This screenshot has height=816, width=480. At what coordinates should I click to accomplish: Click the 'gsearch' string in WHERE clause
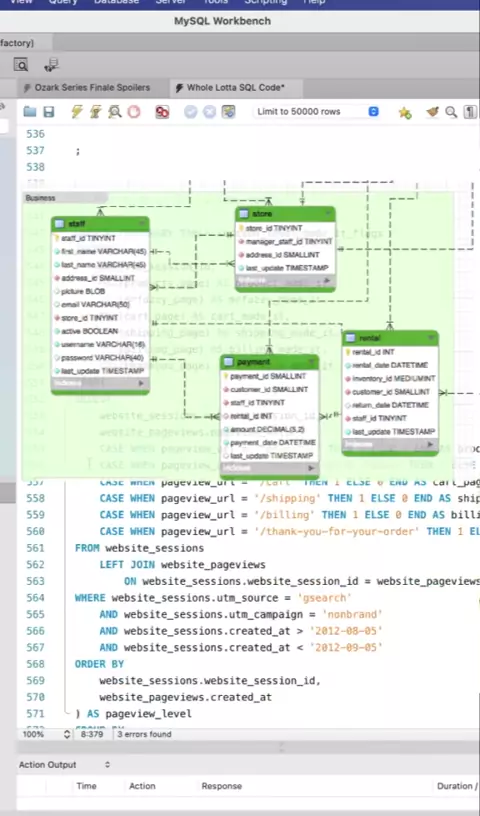pos(324,598)
